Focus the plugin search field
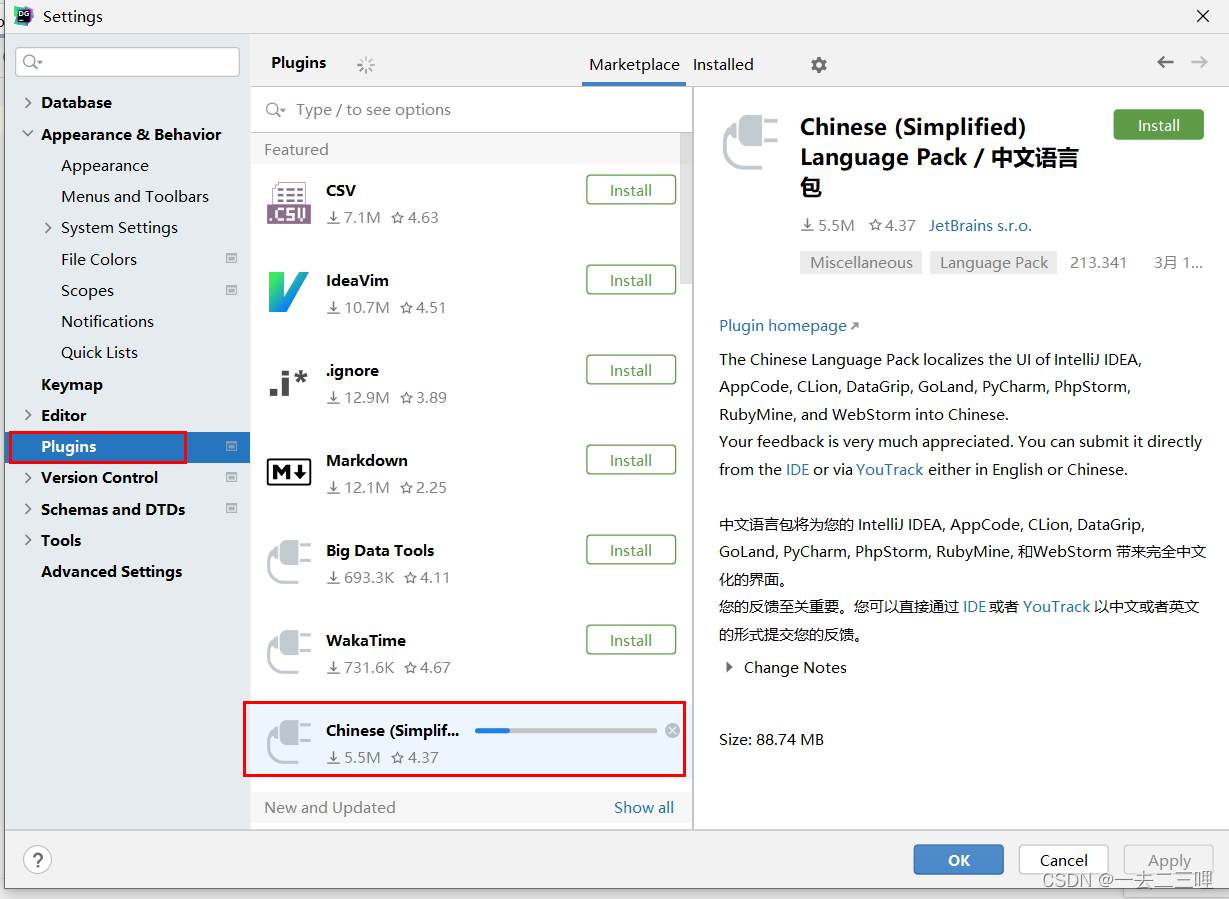The image size is (1229, 899). coord(471,110)
